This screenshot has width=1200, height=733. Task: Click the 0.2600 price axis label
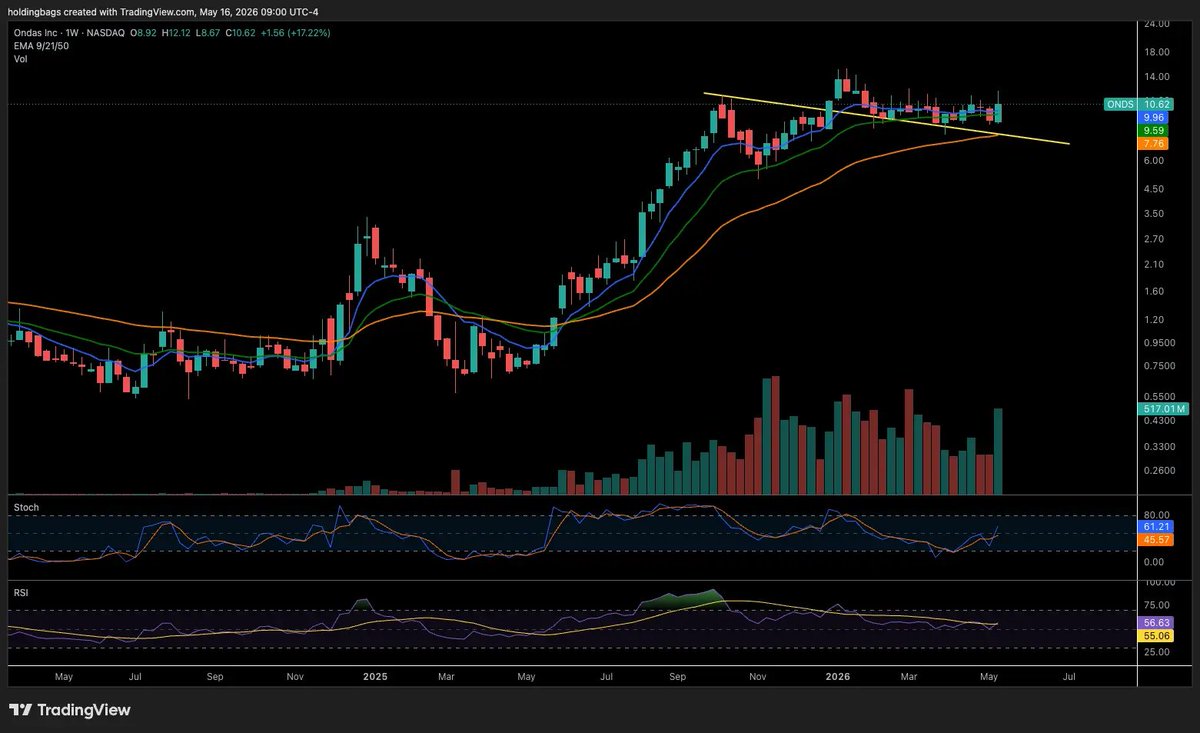pos(1159,471)
